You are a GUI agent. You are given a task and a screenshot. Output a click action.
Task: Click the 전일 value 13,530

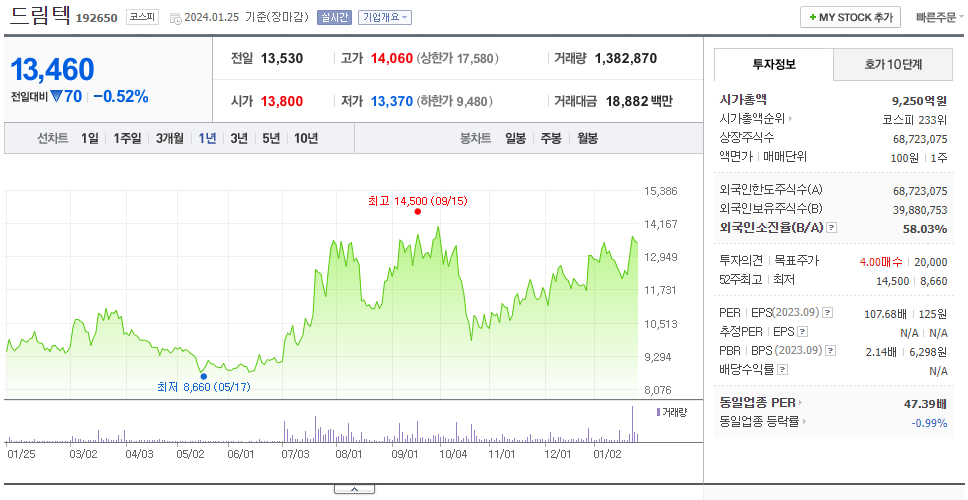pyautogui.click(x=282, y=59)
